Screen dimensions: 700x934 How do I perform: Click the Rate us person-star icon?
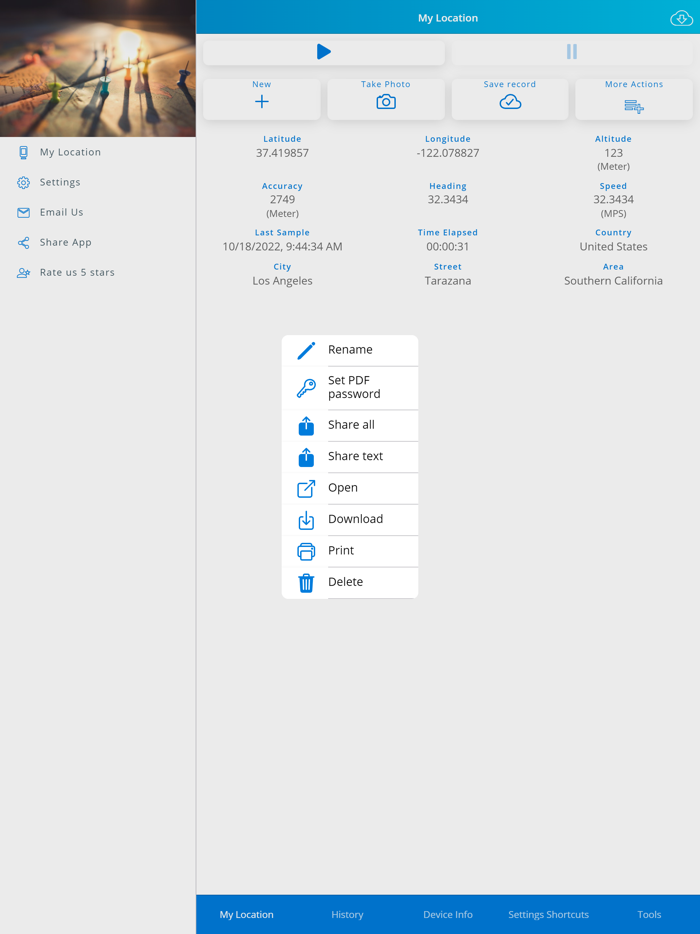(23, 273)
